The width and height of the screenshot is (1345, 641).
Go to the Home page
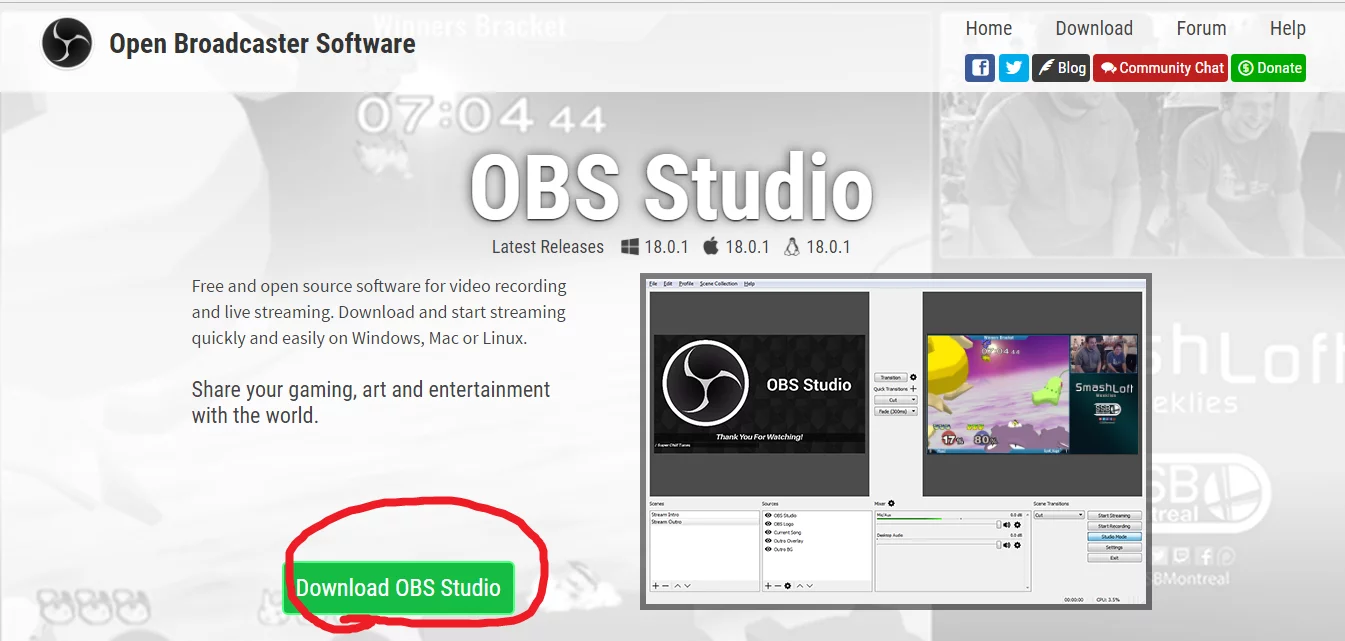[x=989, y=28]
